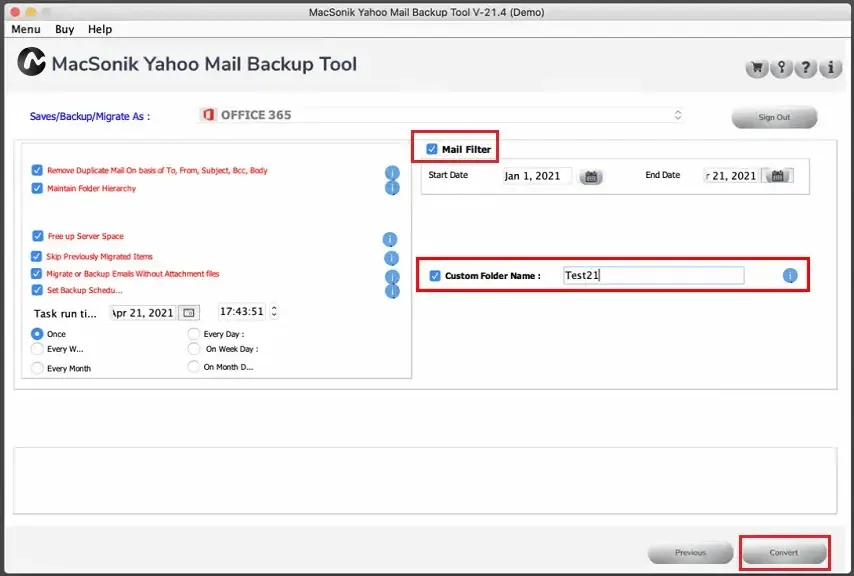Click the red close window button
854x576 pixels.
pos(15,11)
